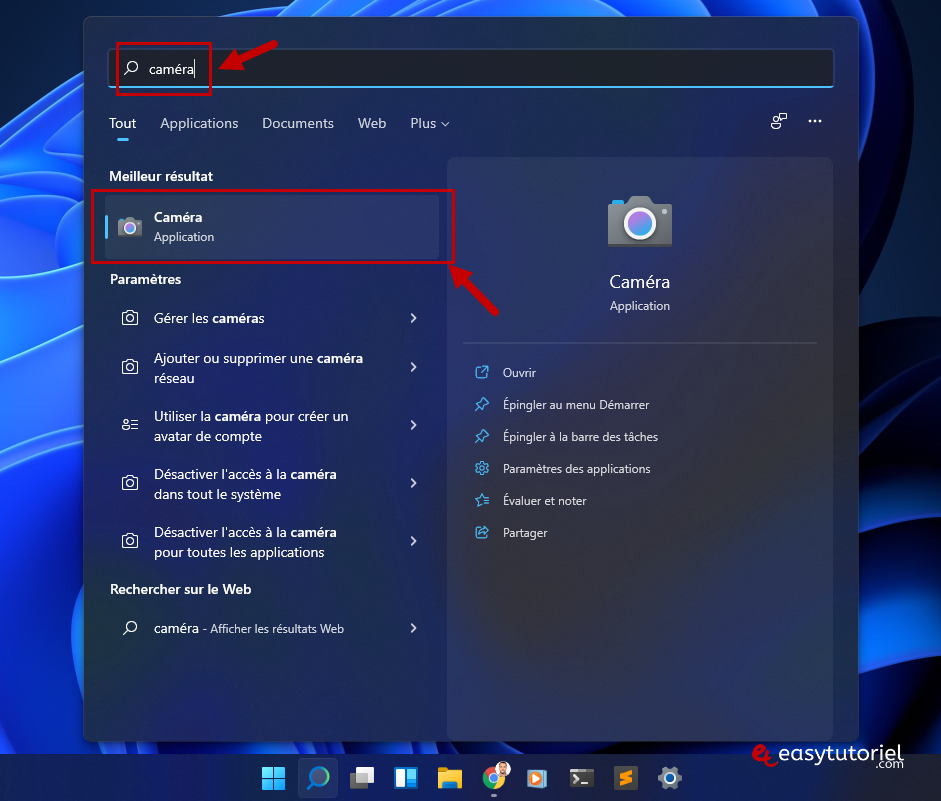Select the Tout tab
Screen dimensions: 941x801
(x=122, y=123)
